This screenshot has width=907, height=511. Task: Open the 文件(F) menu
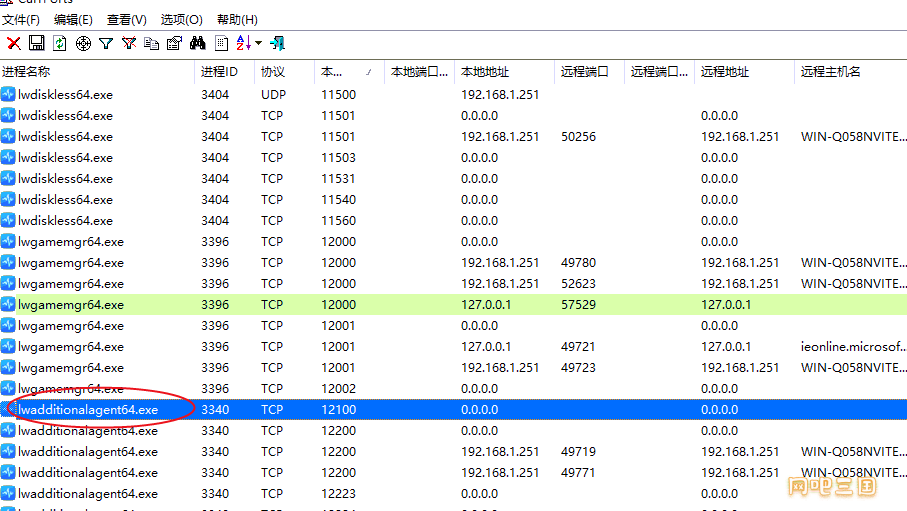21,20
